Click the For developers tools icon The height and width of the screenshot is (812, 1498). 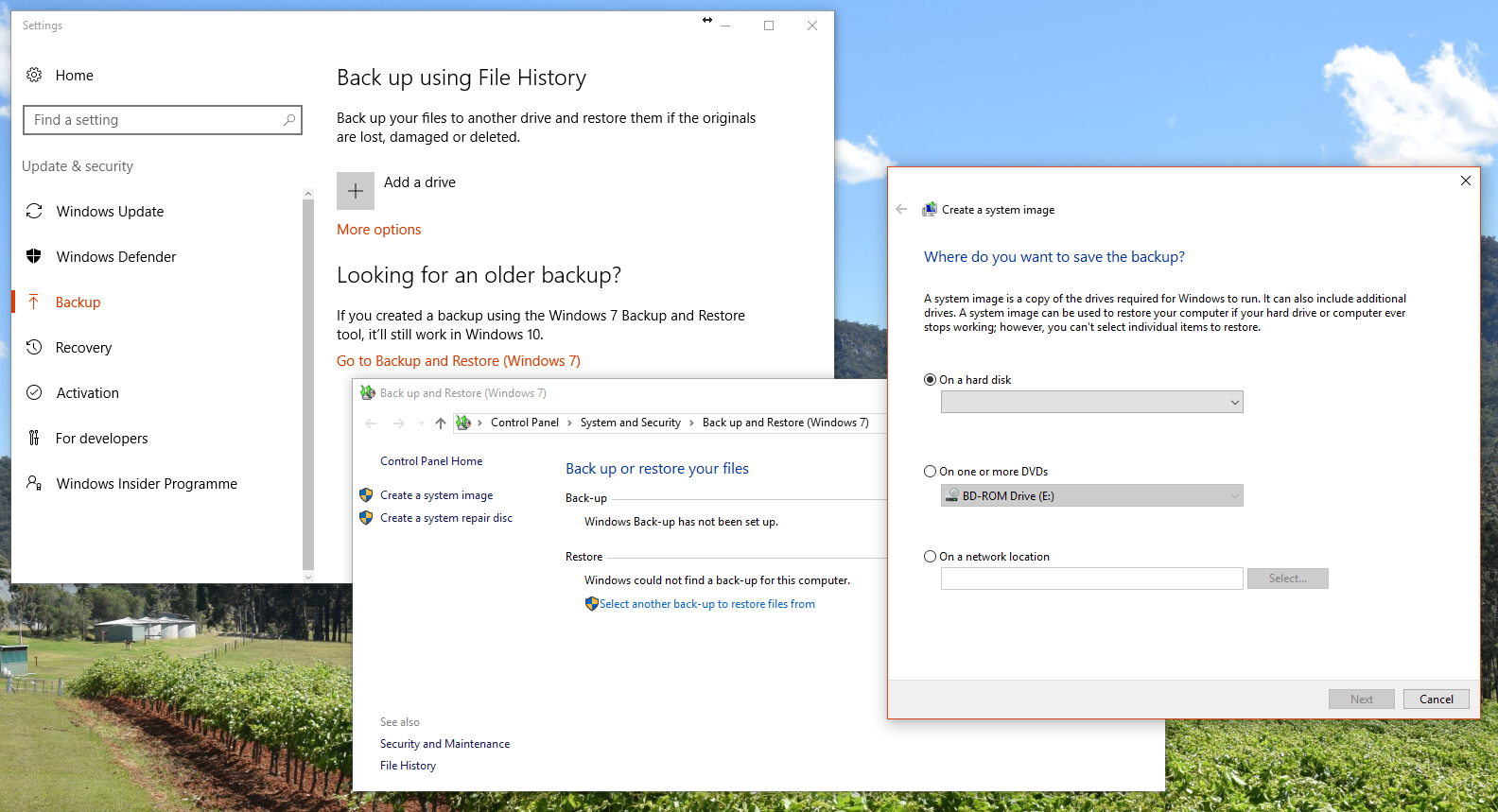click(x=34, y=438)
